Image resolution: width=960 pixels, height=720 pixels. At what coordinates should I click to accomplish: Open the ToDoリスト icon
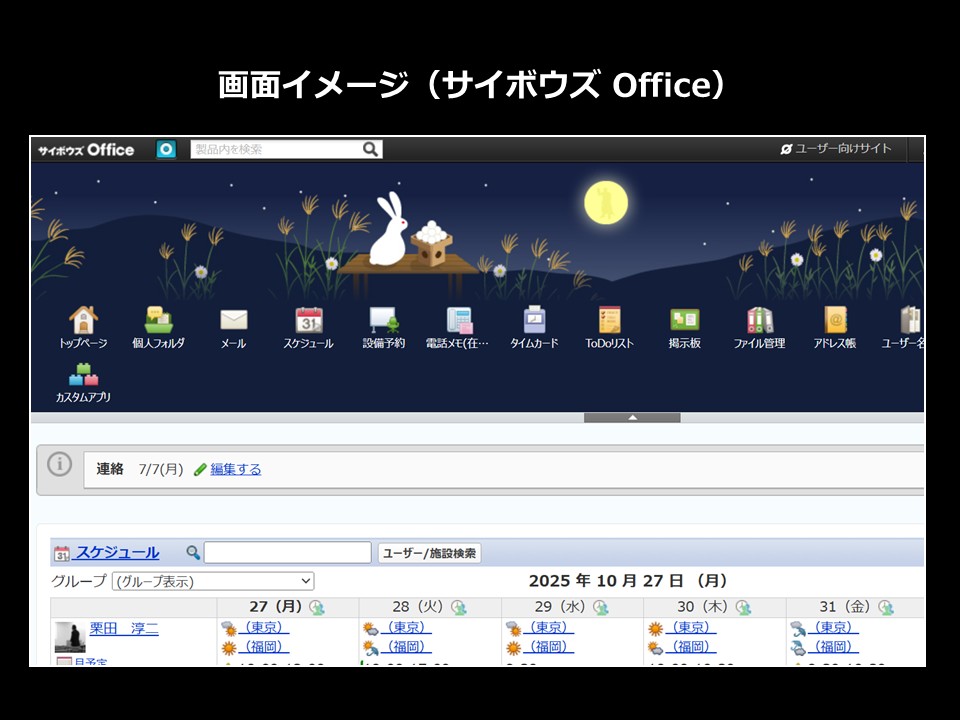(609, 321)
